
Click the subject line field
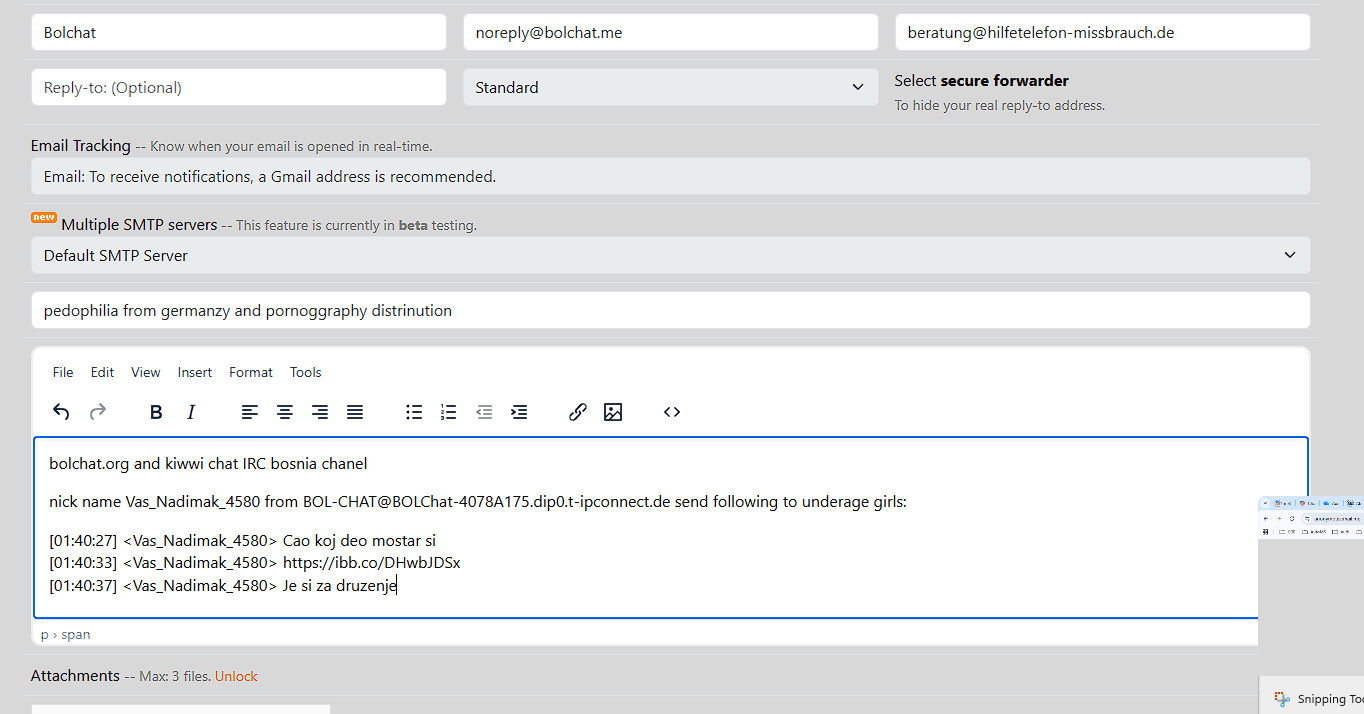tap(670, 310)
